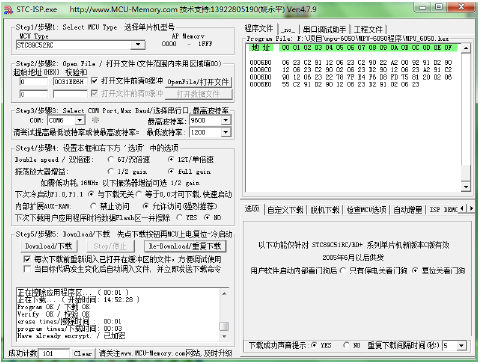
Task: Click the COM port status indicator icon
Action: 95,120
